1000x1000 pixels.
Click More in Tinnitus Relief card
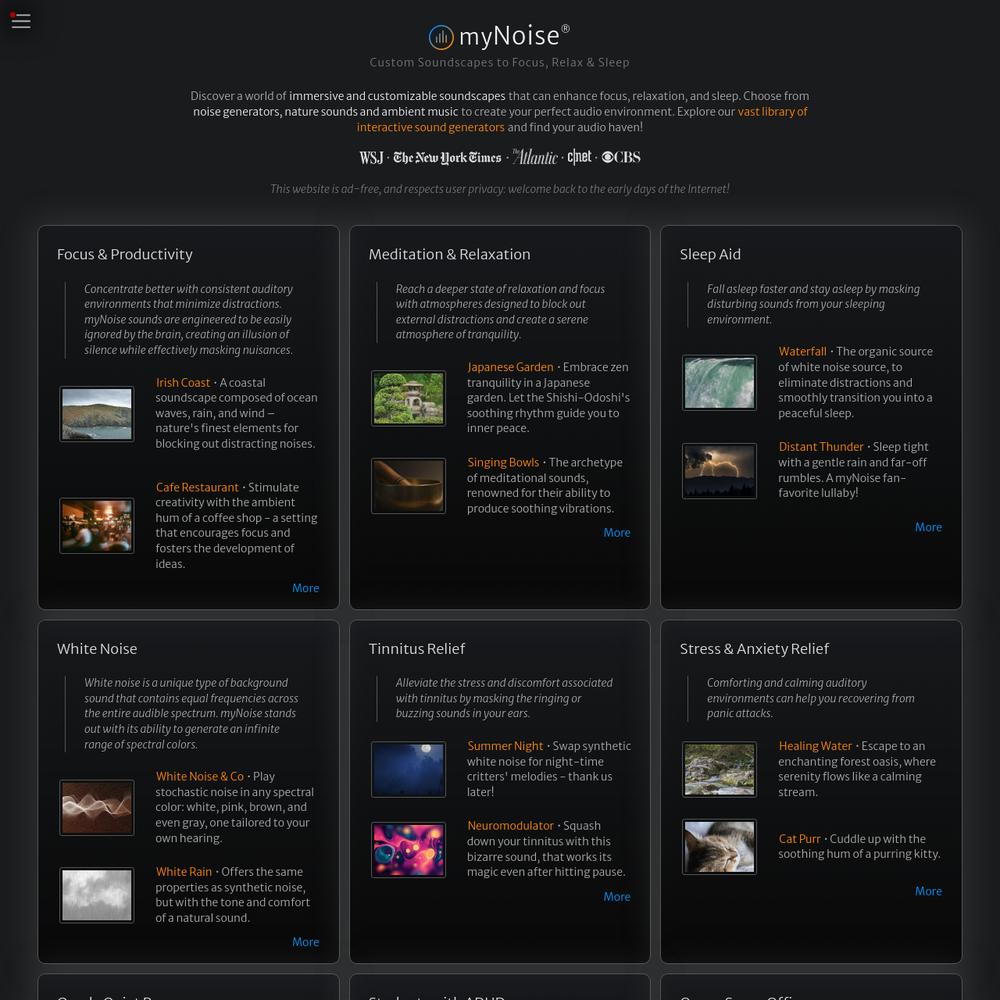617,897
